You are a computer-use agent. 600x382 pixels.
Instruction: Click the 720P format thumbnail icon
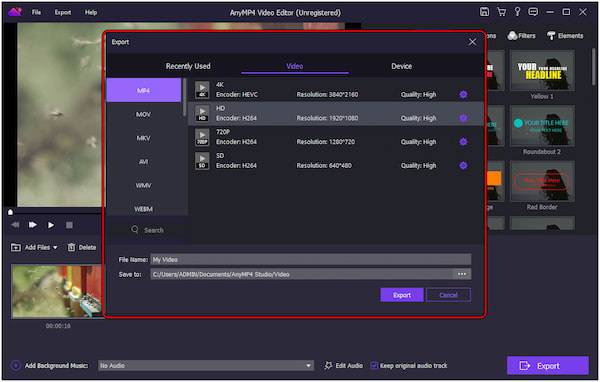point(202,137)
